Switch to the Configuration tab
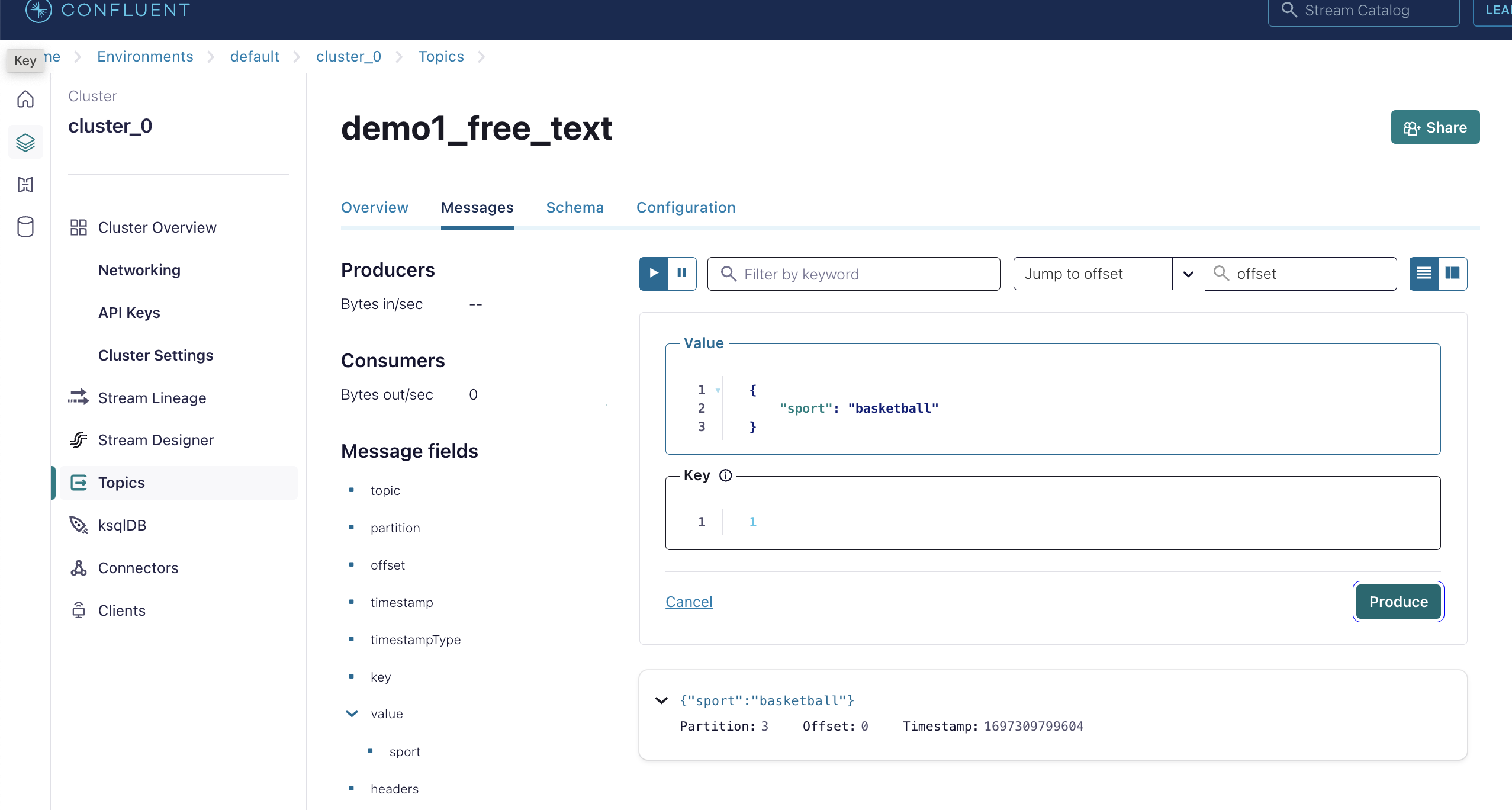 coord(686,208)
